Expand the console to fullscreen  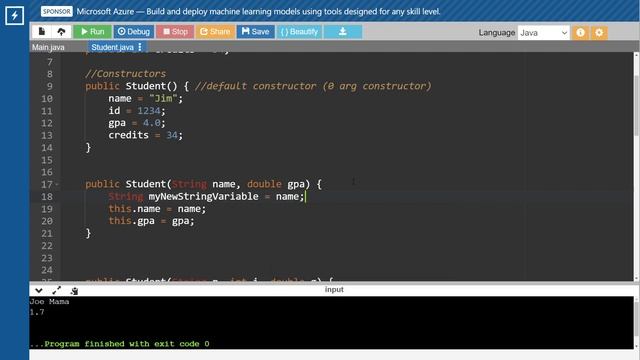point(57,290)
